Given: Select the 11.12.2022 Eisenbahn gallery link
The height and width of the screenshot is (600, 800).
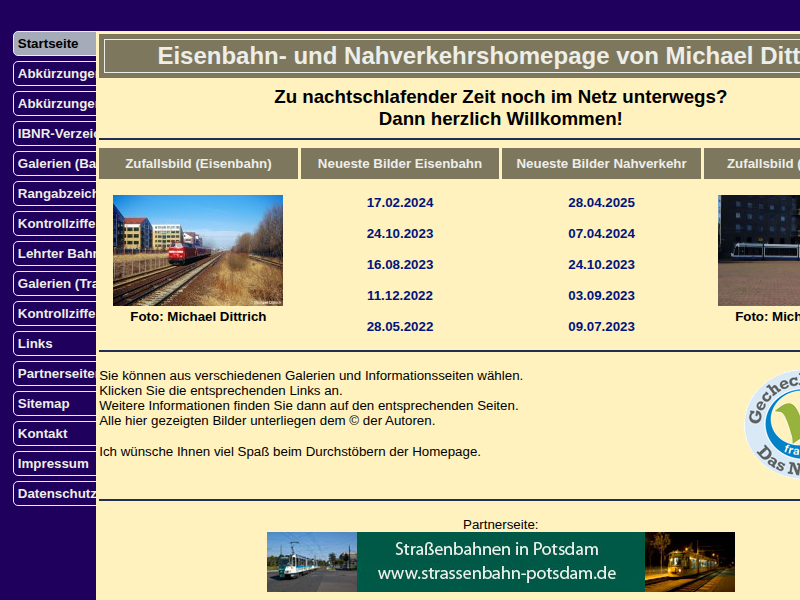Looking at the screenshot, I should (x=400, y=296).
